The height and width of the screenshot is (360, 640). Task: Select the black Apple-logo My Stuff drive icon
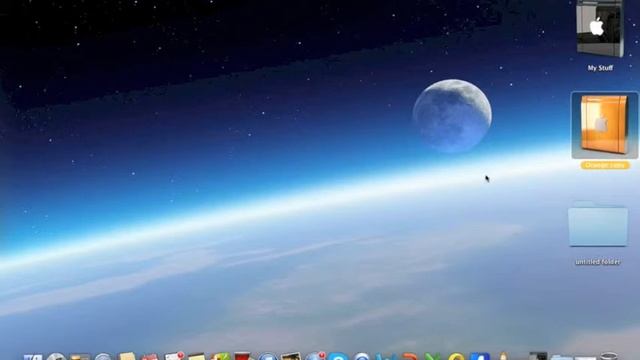pos(600,28)
